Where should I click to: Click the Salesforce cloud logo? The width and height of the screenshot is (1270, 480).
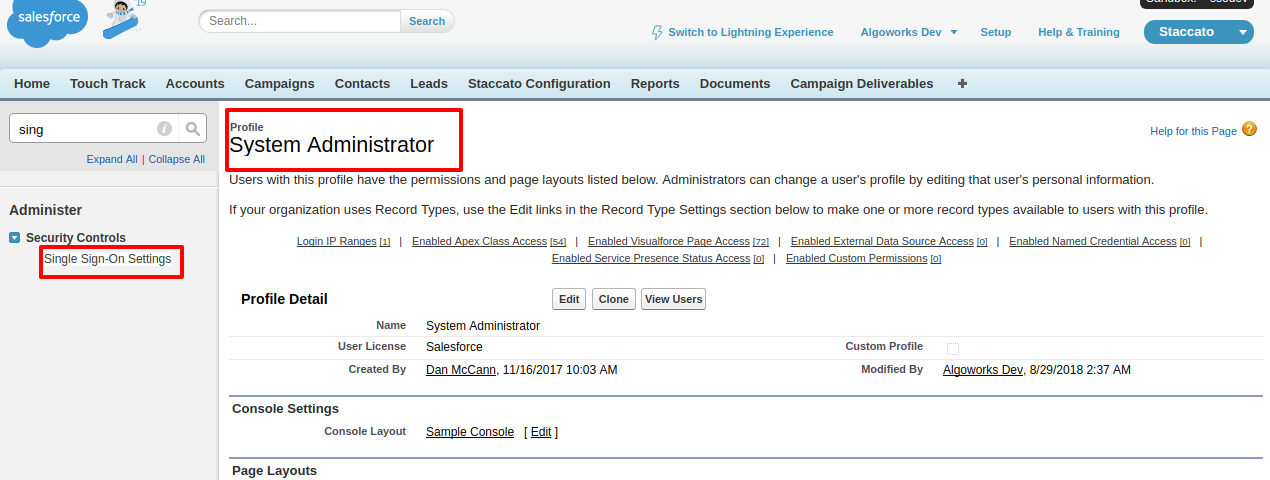(47, 22)
